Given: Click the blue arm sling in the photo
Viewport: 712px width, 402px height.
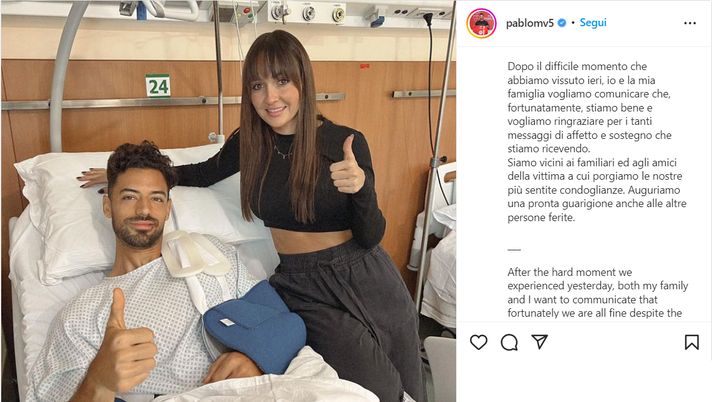Looking at the screenshot, I should (255, 326).
